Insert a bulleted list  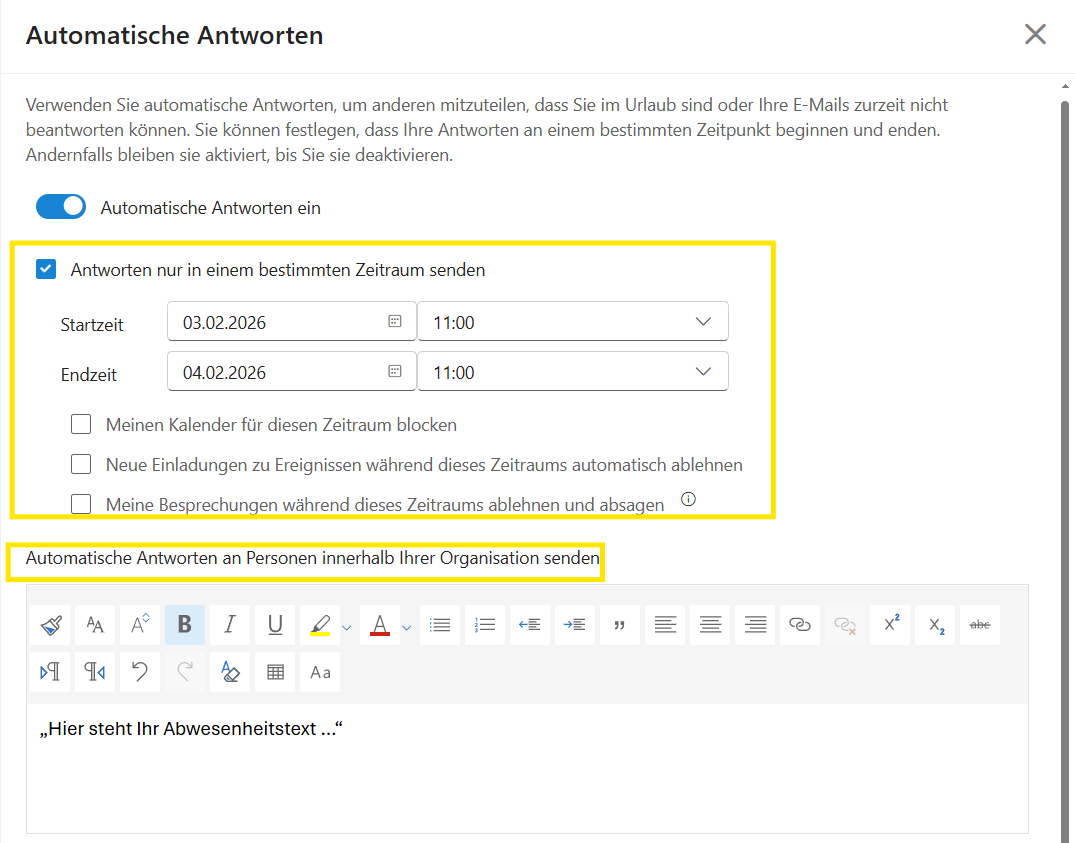click(440, 625)
